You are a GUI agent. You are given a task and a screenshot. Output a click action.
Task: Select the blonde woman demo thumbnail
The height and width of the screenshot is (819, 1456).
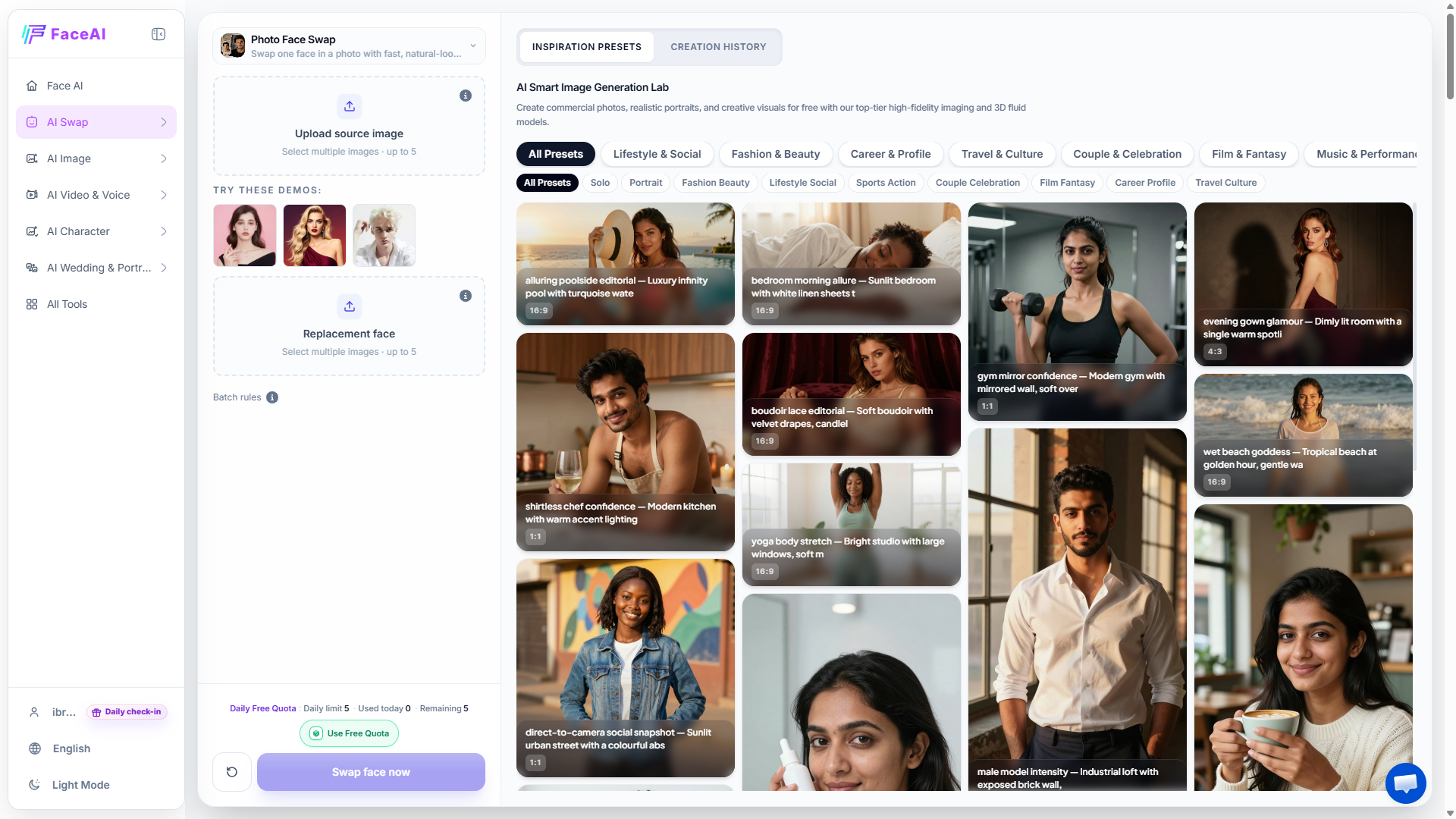tap(314, 235)
